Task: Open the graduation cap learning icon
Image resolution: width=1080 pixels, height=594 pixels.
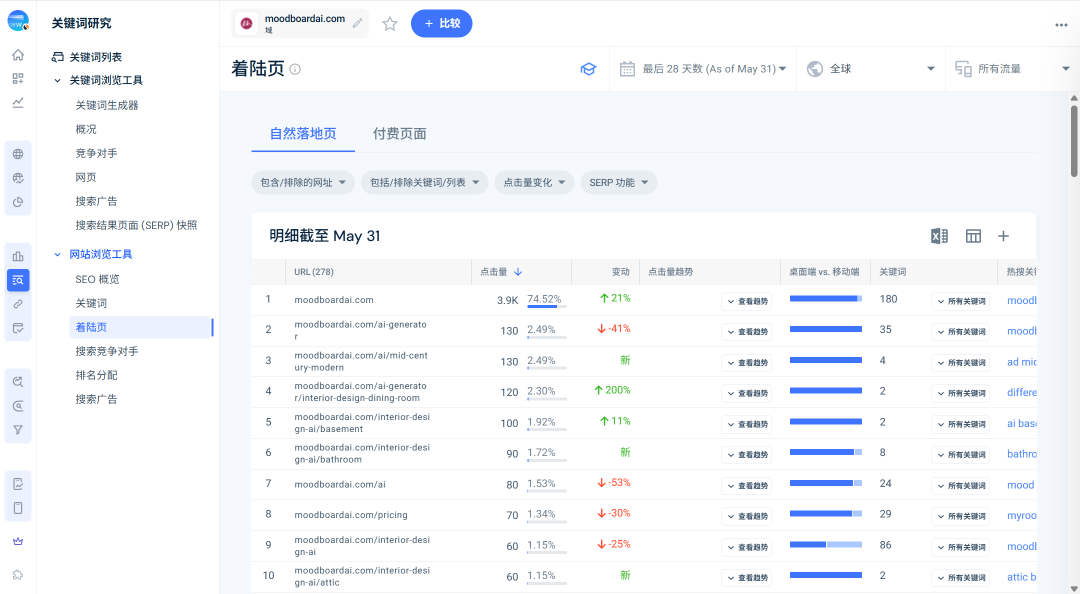Action: pyautogui.click(x=588, y=69)
